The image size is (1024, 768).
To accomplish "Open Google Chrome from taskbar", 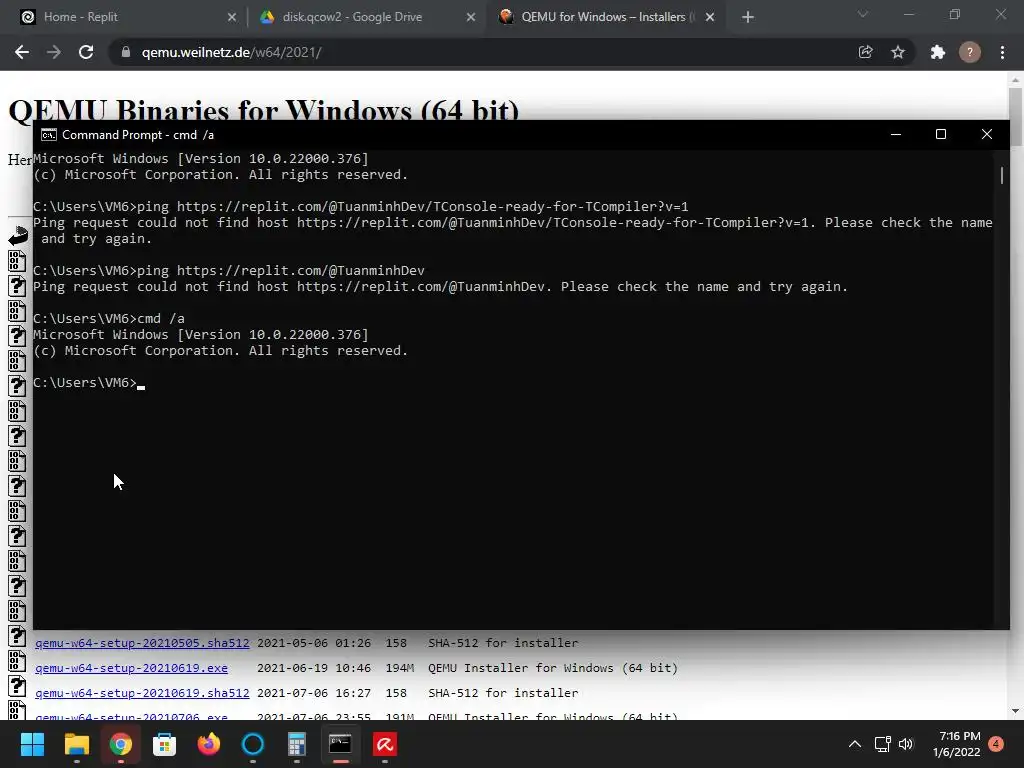I will 121,744.
